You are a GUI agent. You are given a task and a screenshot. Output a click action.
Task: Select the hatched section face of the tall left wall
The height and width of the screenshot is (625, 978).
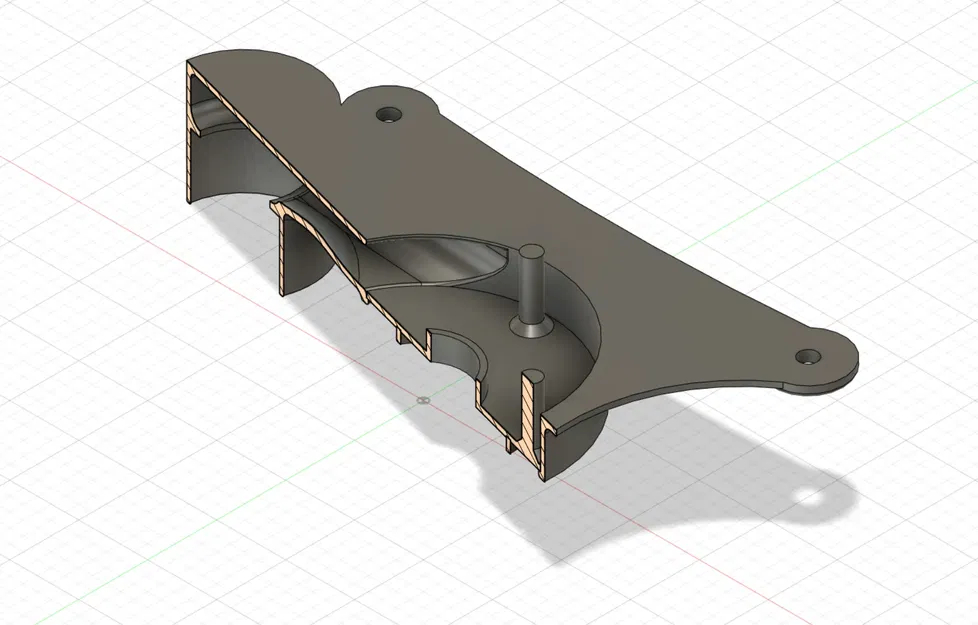tap(191, 132)
